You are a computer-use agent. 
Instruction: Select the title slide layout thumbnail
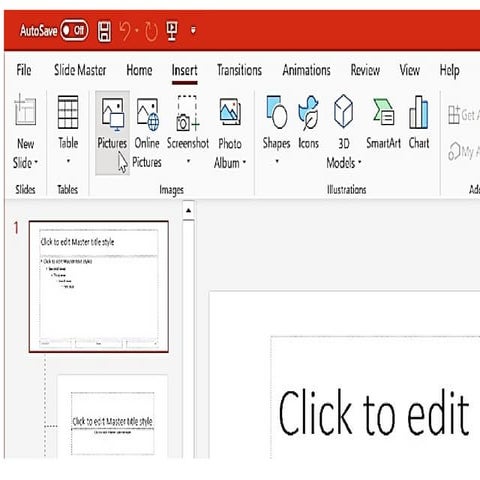(112, 417)
